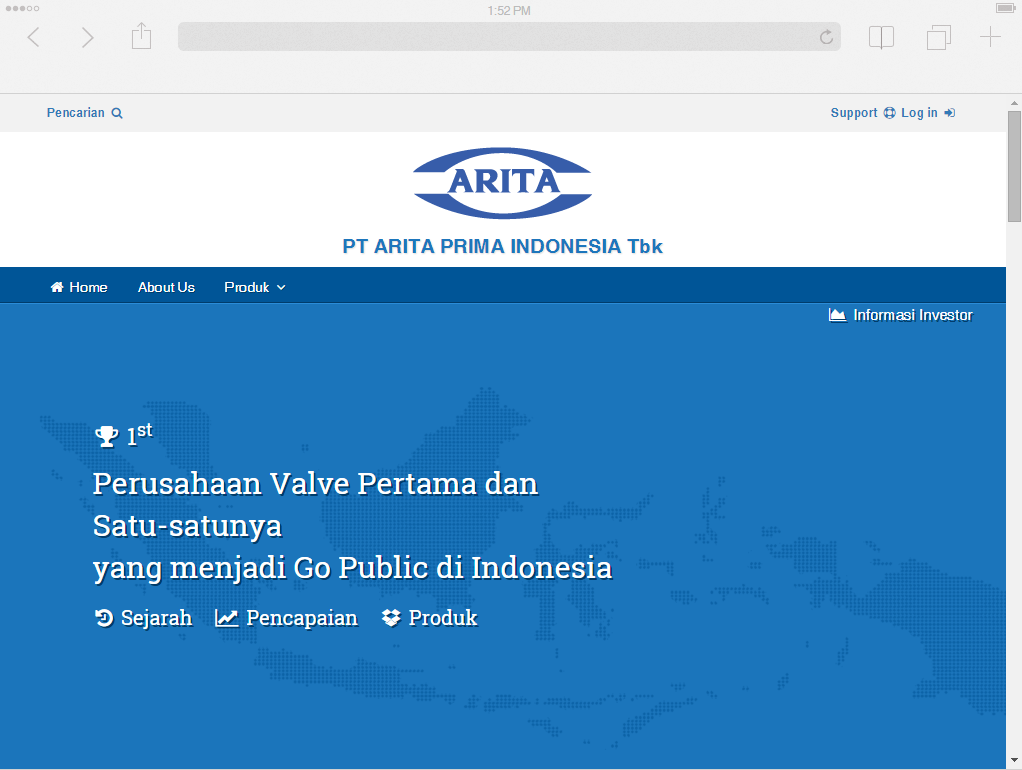
Task: Click the house icon in navigation bar
Action: (x=57, y=287)
